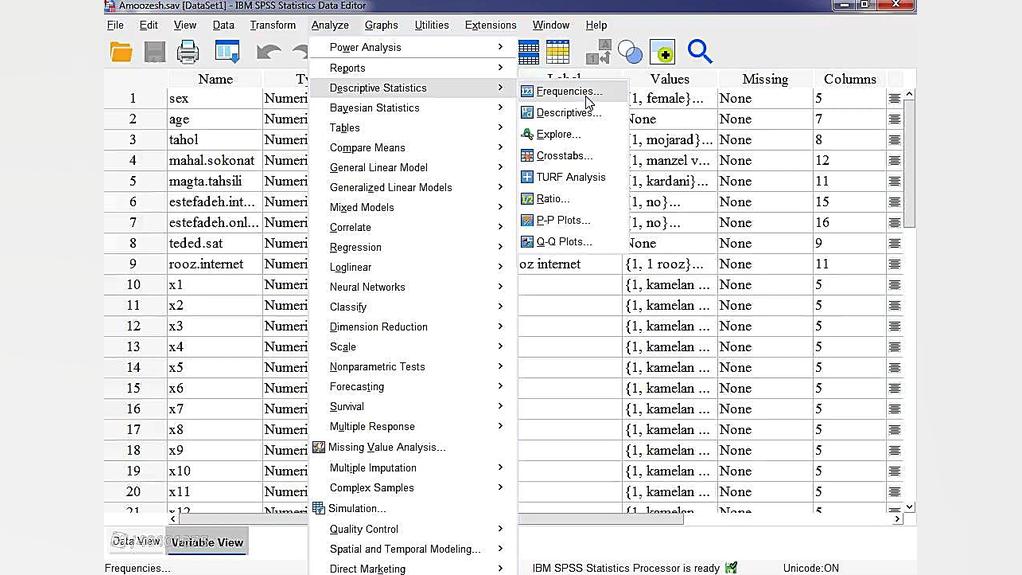Click the processor ready status icon
Image resolution: width=1022 pixels, height=575 pixels.
(731, 568)
